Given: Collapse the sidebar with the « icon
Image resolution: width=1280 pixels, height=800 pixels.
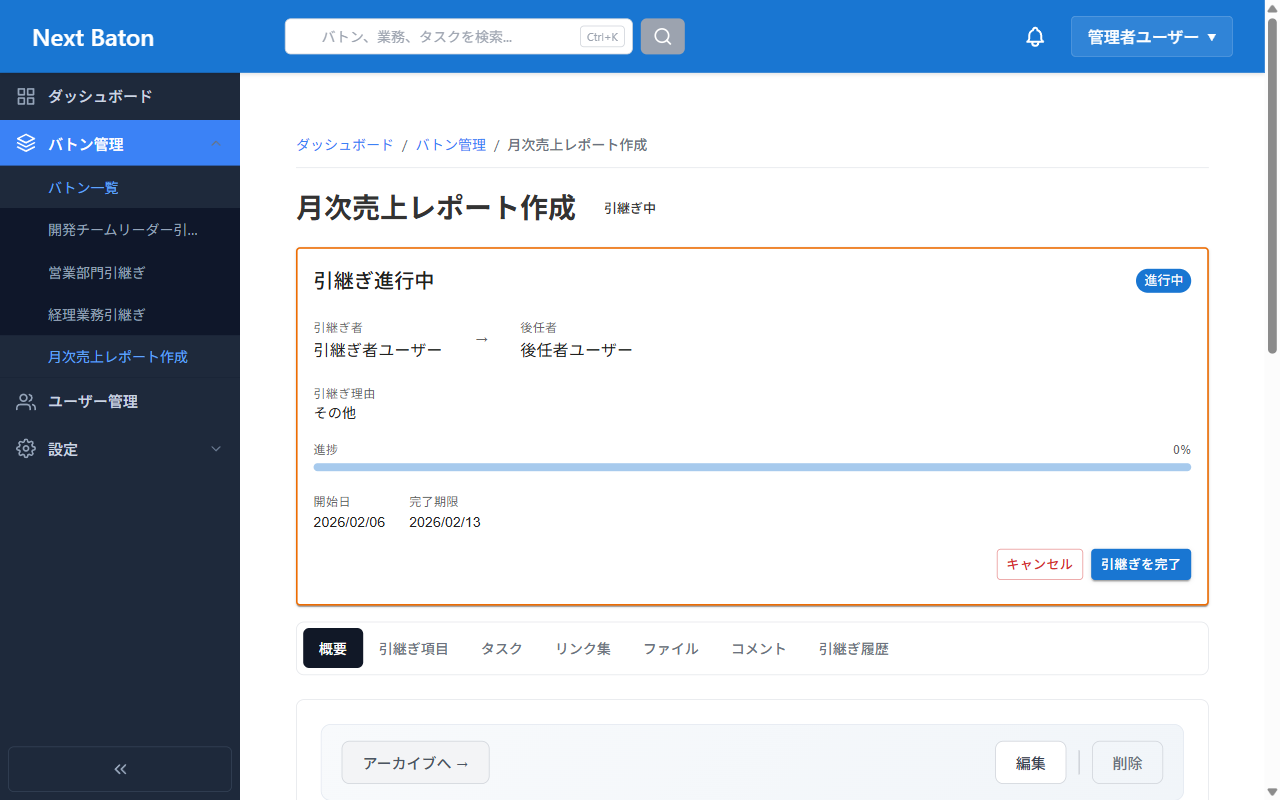Looking at the screenshot, I should [x=119, y=768].
